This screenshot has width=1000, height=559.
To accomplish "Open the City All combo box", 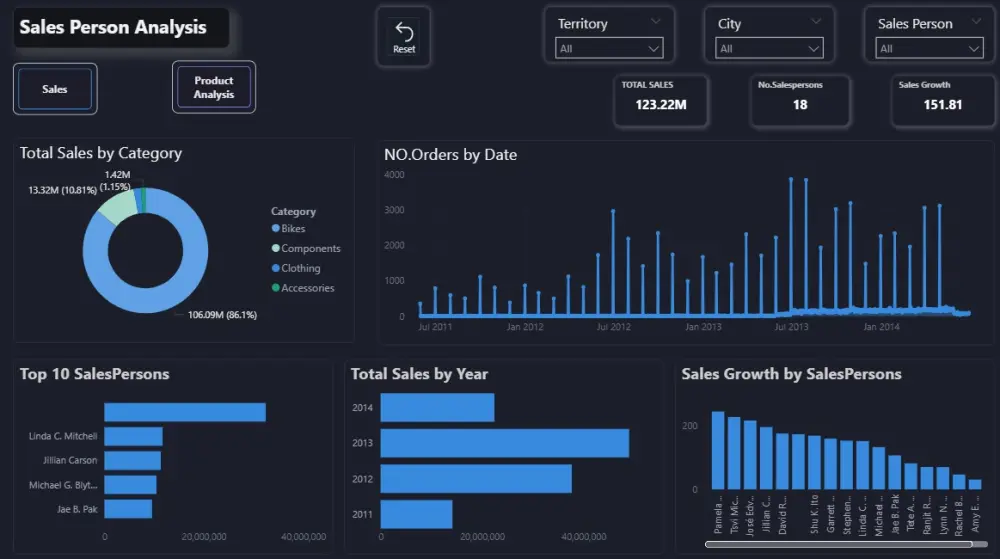I will tap(769, 48).
